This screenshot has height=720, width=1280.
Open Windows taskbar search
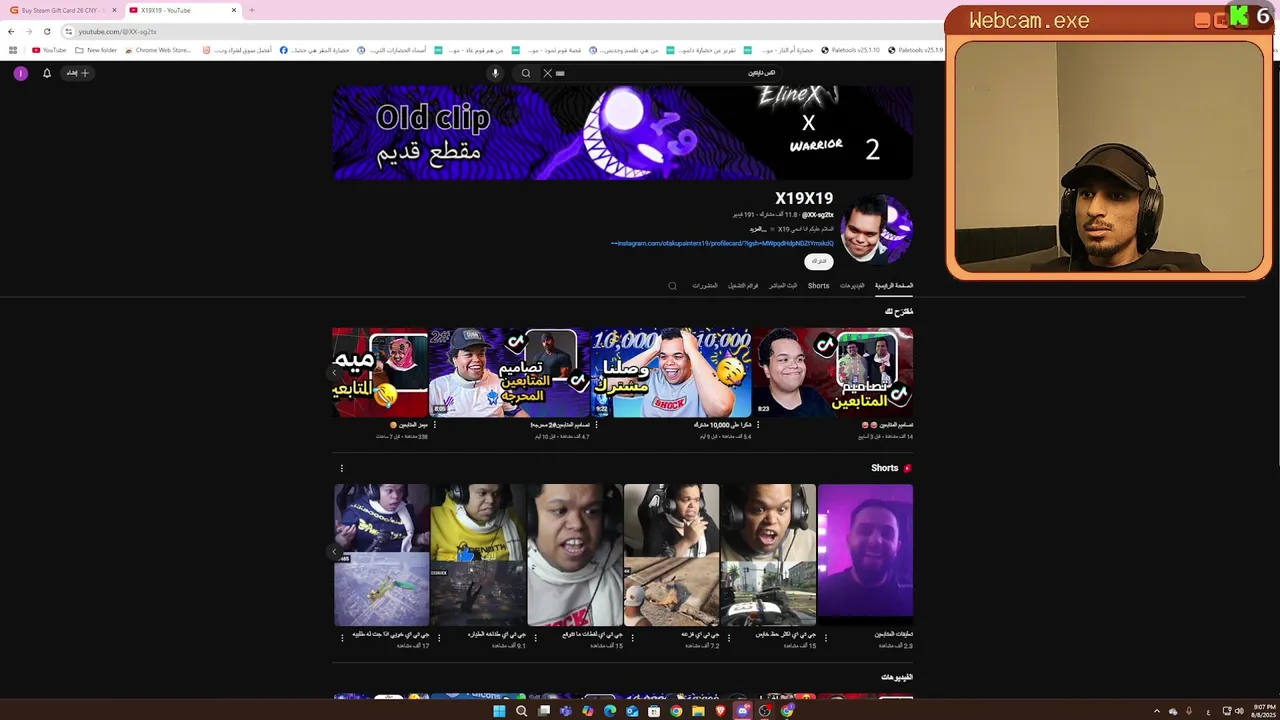pos(521,711)
